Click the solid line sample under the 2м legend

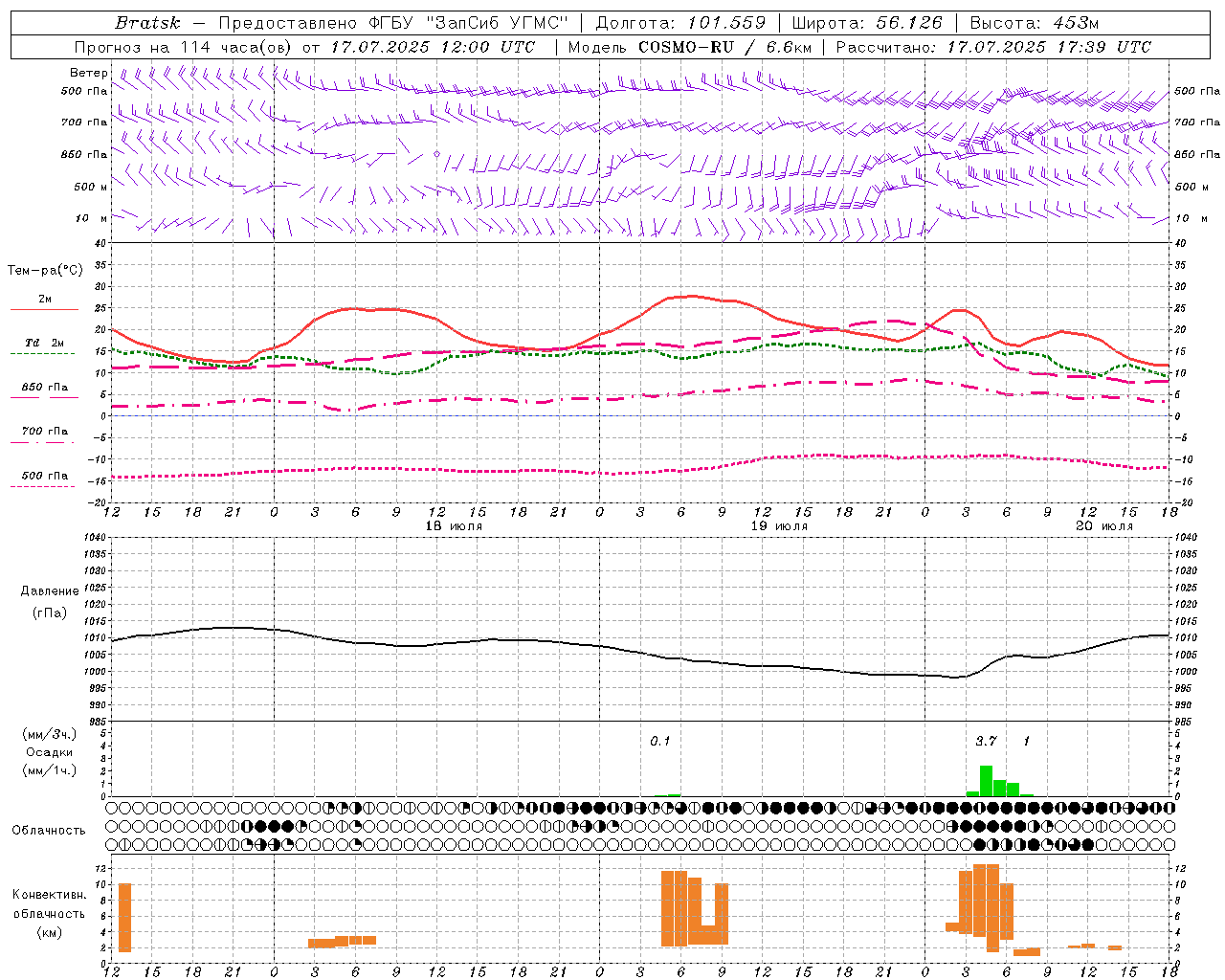pyautogui.click(x=44, y=310)
